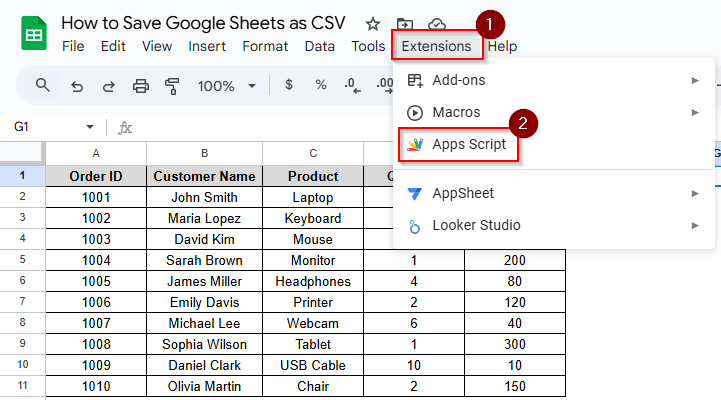This screenshot has width=721, height=400.
Task: Choose Apps Script from Extensions menu
Action: [x=468, y=145]
